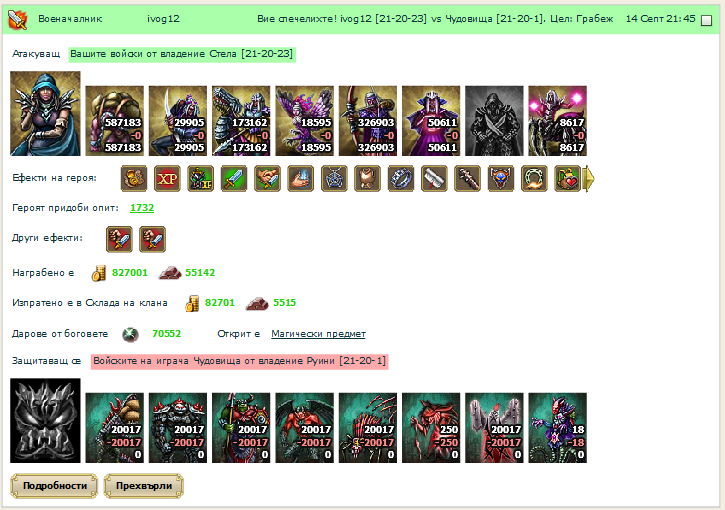Click the Прехвърли button
725x510 pixels.
click(x=144, y=486)
